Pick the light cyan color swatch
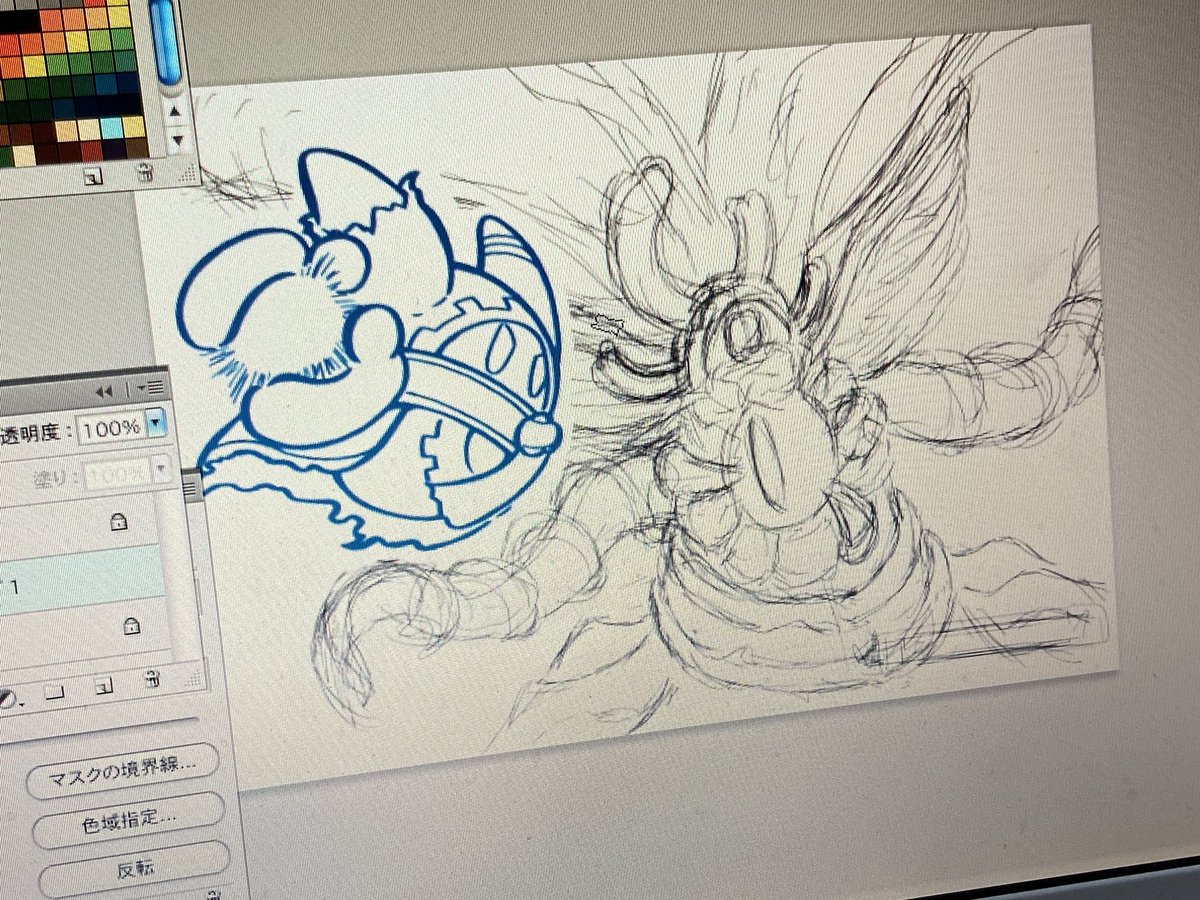Image resolution: width=1200 pixels, height=900 pixels. 111,128
